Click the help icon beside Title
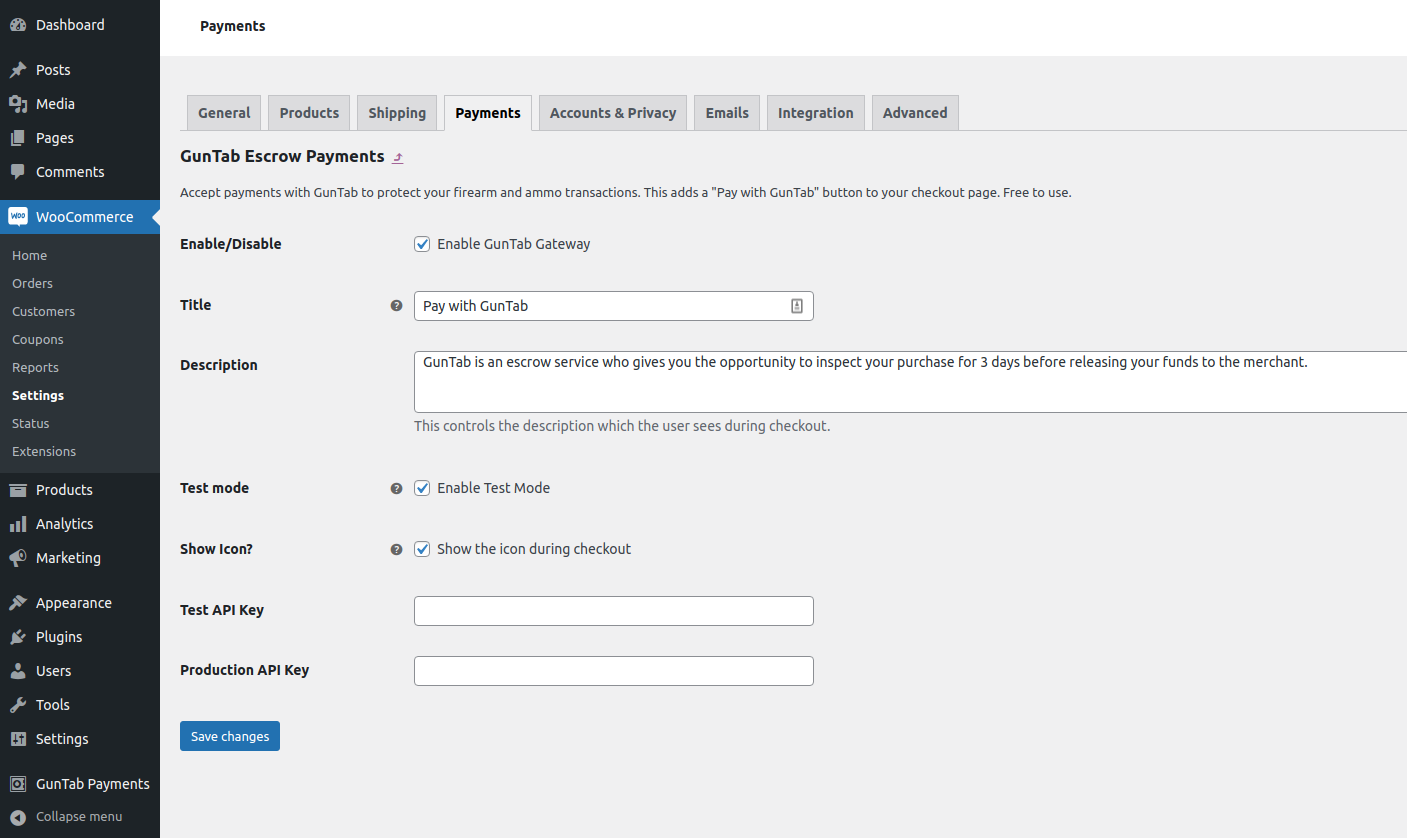Viewport: 1407px width, 838px height. pos(396,306)
